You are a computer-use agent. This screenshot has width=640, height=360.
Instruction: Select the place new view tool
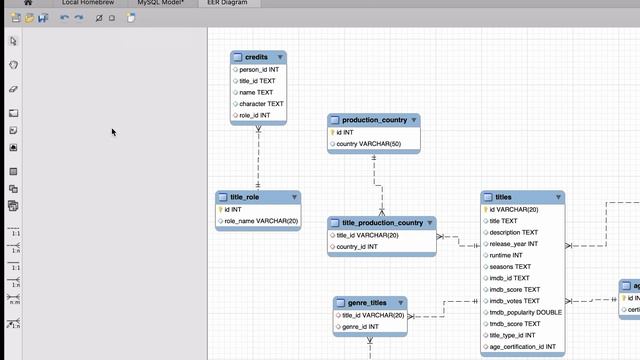point(13,189)
